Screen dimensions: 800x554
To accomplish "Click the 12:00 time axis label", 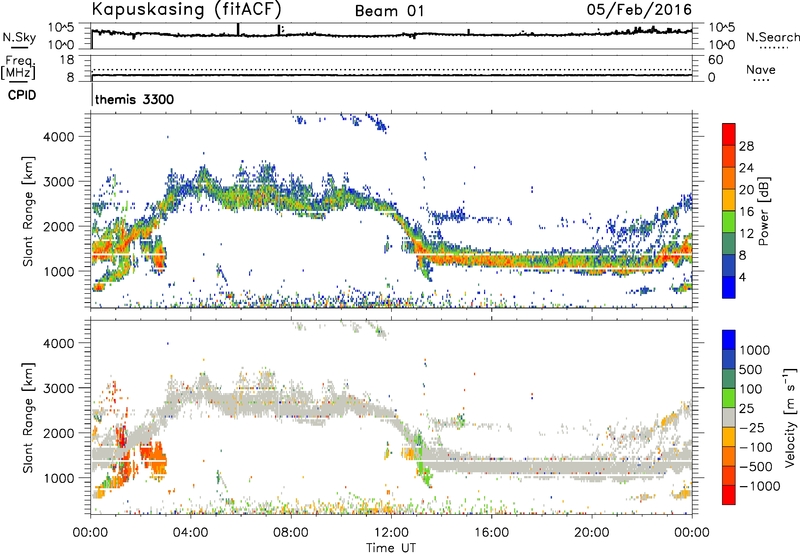I will pyautogui.click(x=391, y=533).
